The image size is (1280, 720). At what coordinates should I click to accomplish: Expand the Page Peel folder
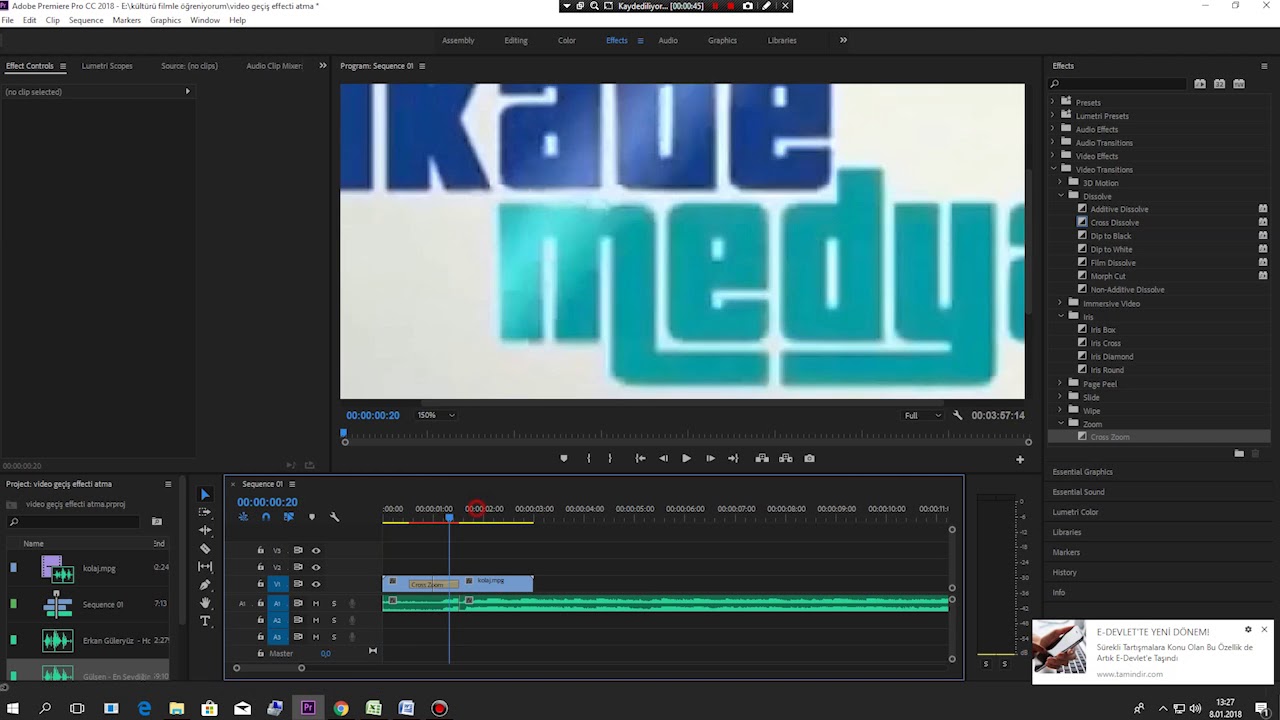tap(1061, 383)
